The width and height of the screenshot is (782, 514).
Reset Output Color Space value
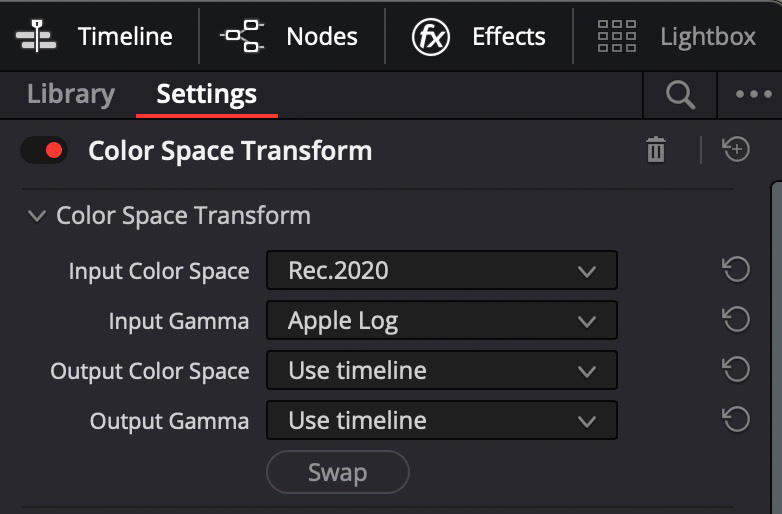736,369
